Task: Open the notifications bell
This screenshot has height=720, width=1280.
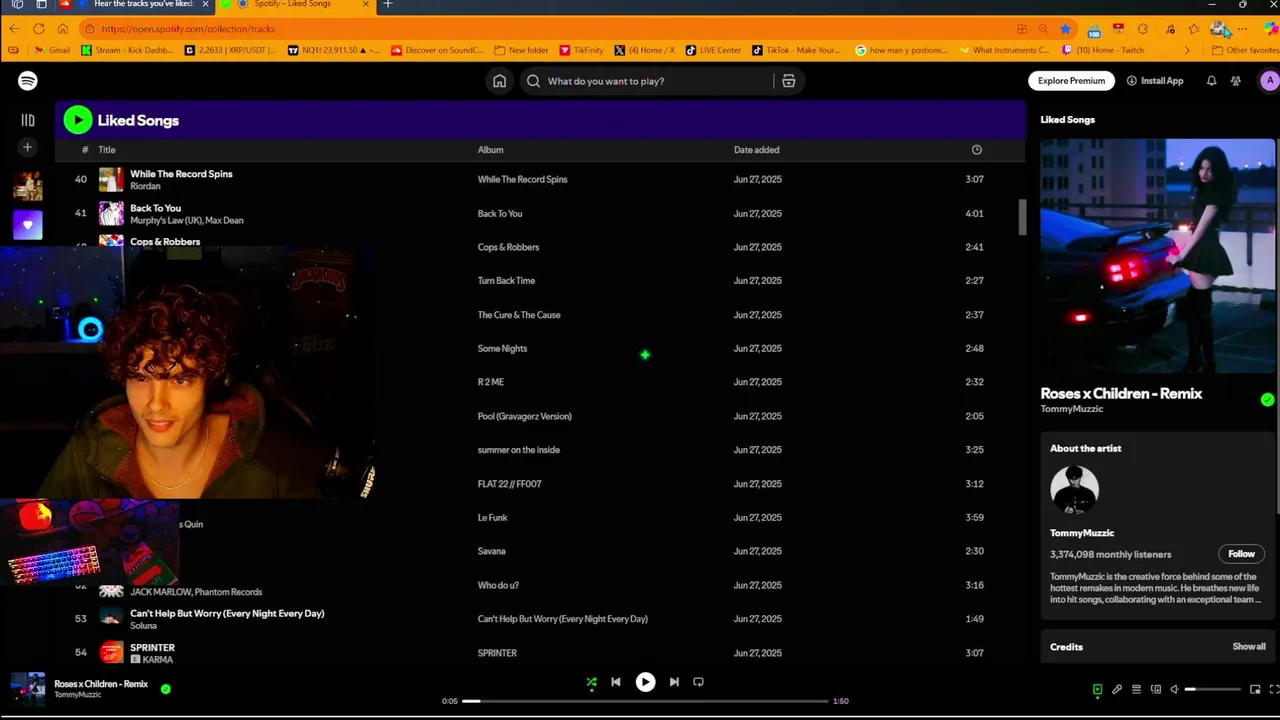Action: pos(1211,81)
